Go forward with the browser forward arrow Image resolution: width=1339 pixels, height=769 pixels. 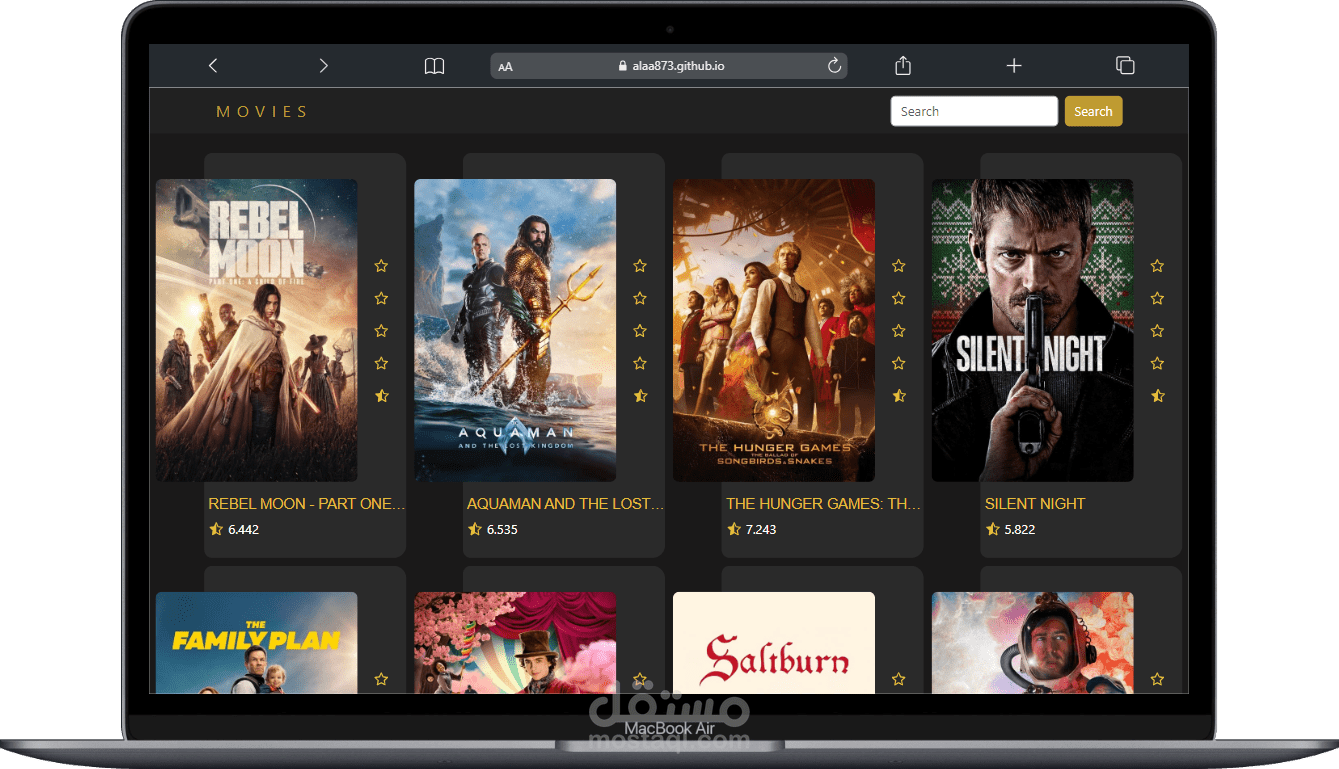[x=323, y=65]
